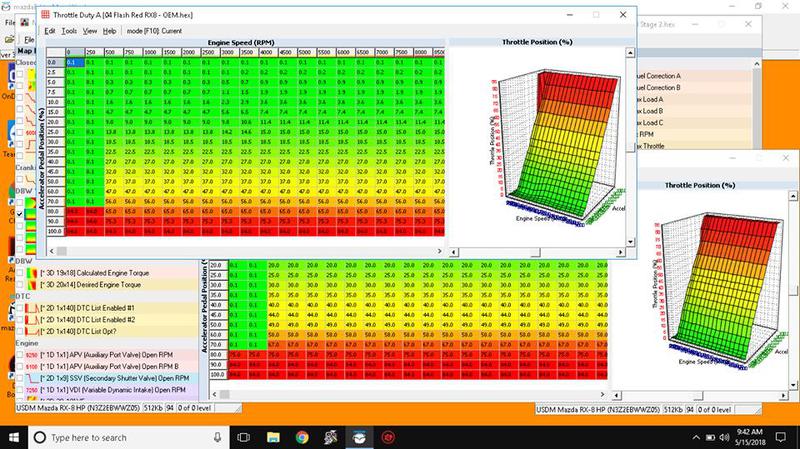Select blue highlighted cell at 0 RPM, 0.0 pedal

[72, 62]
